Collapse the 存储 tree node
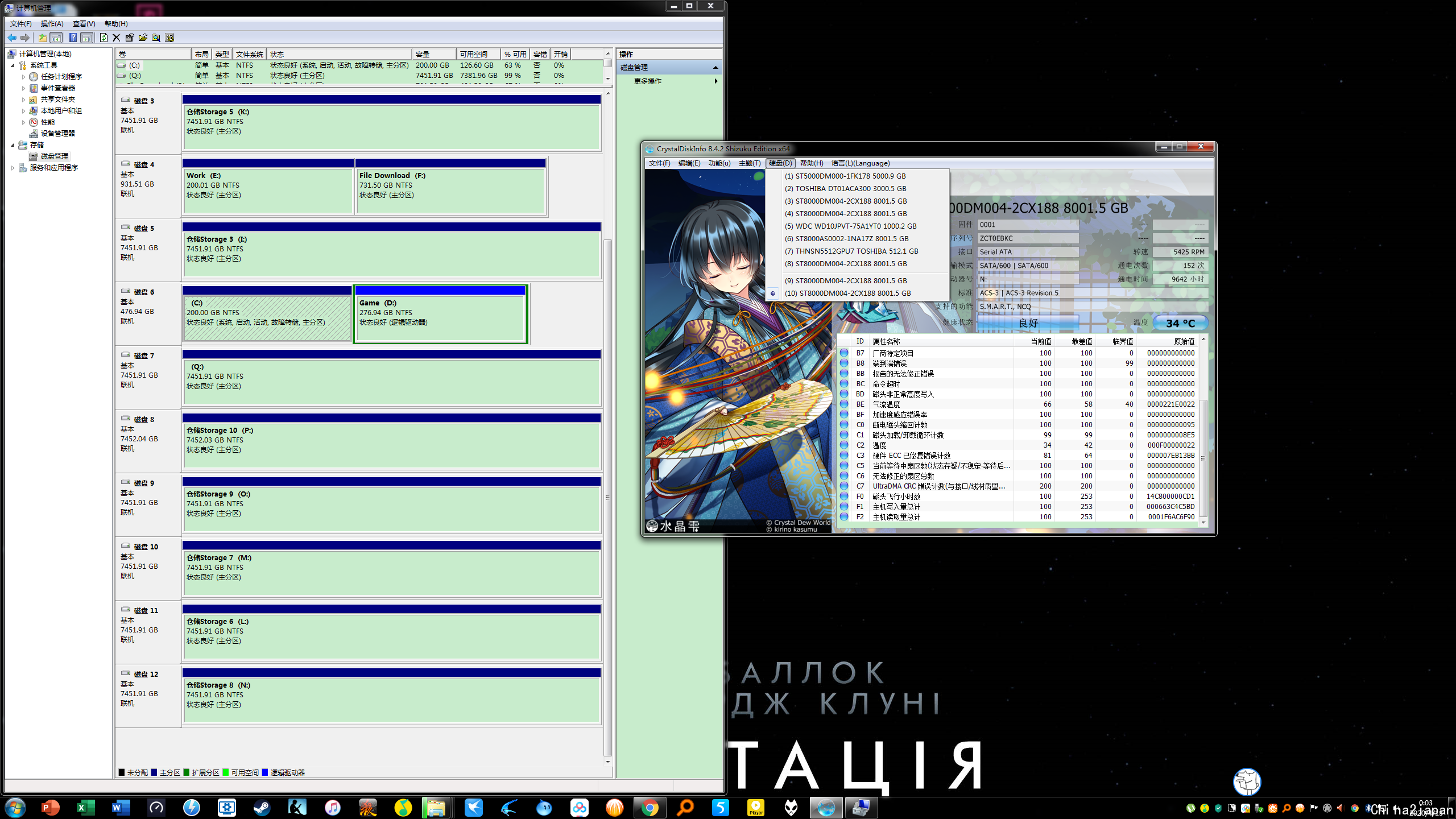The image size is (1456, 819). pyautogui.click(x=13, y=145)
